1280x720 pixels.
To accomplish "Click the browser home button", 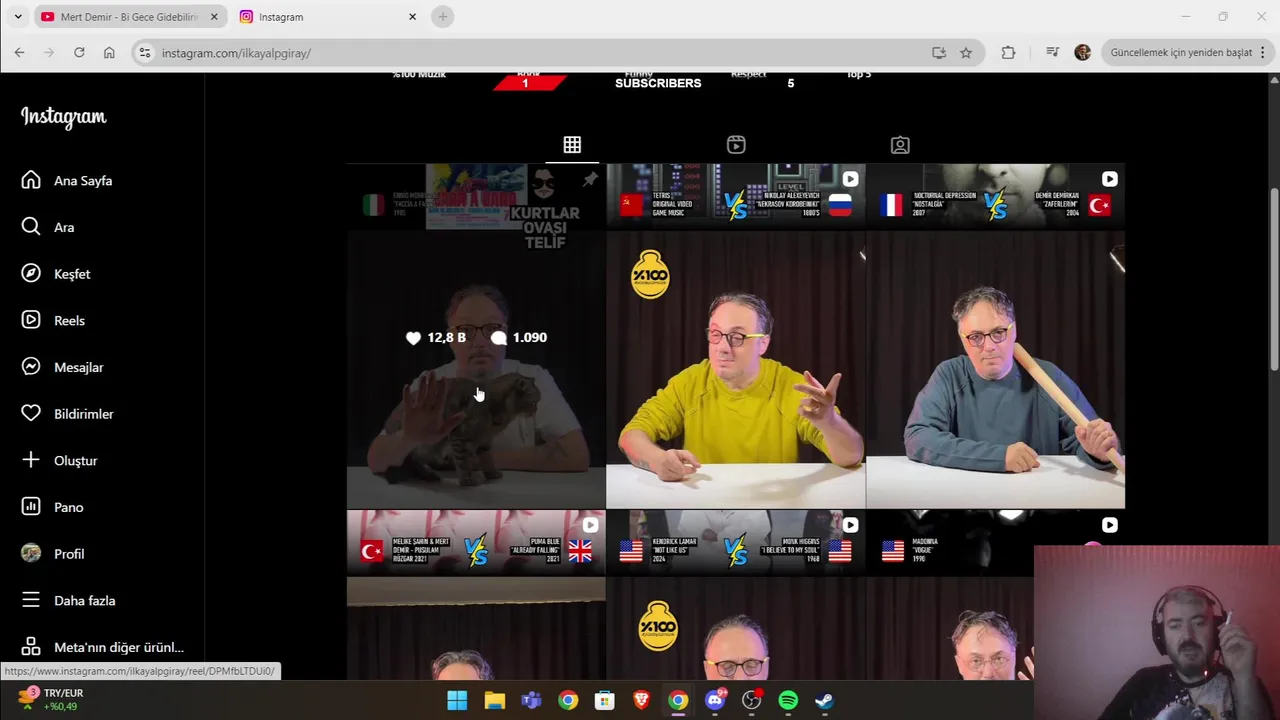I will tap(109, 53).
